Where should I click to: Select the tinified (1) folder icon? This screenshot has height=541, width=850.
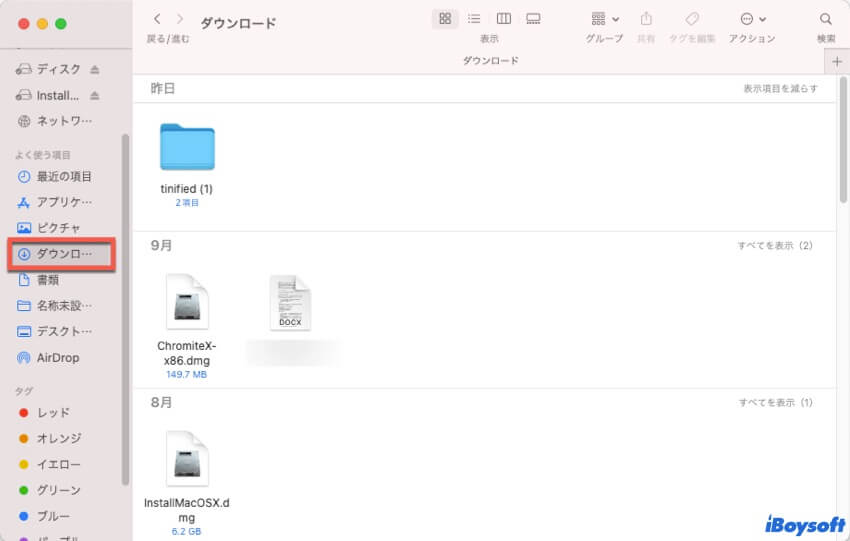(188, 147)
